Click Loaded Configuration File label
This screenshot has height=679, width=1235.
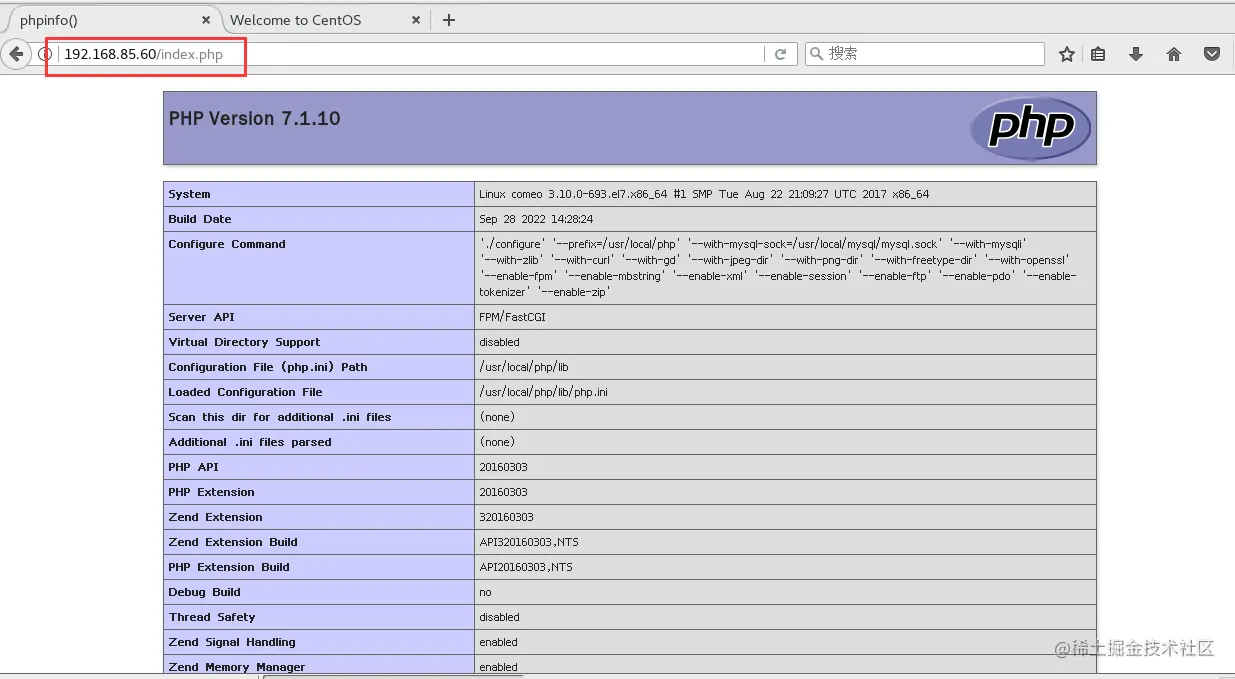tap(245, 392)
